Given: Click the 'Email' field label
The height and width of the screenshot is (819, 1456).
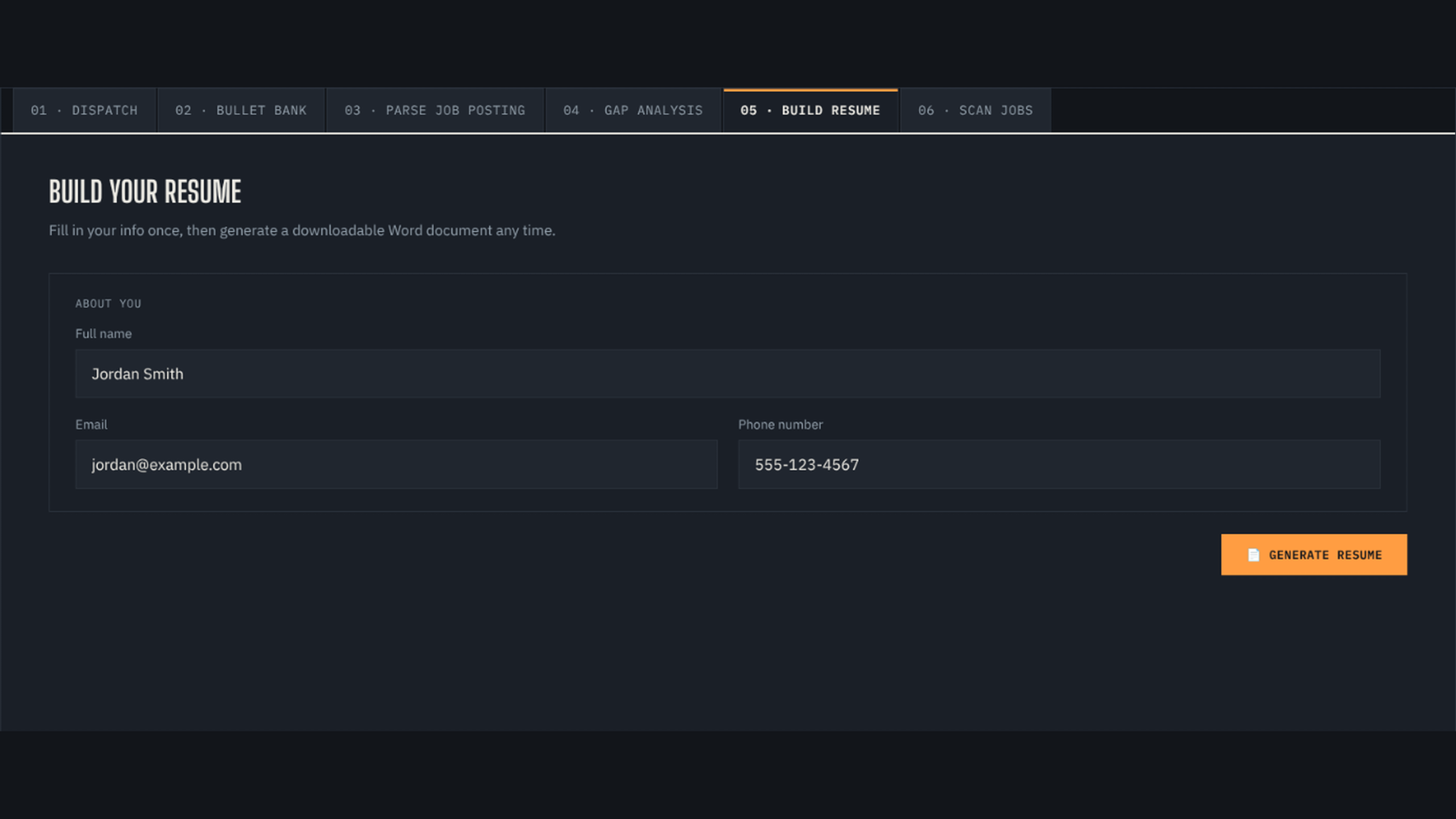Looking at the screenshot, I should click(x=91, y=425).
